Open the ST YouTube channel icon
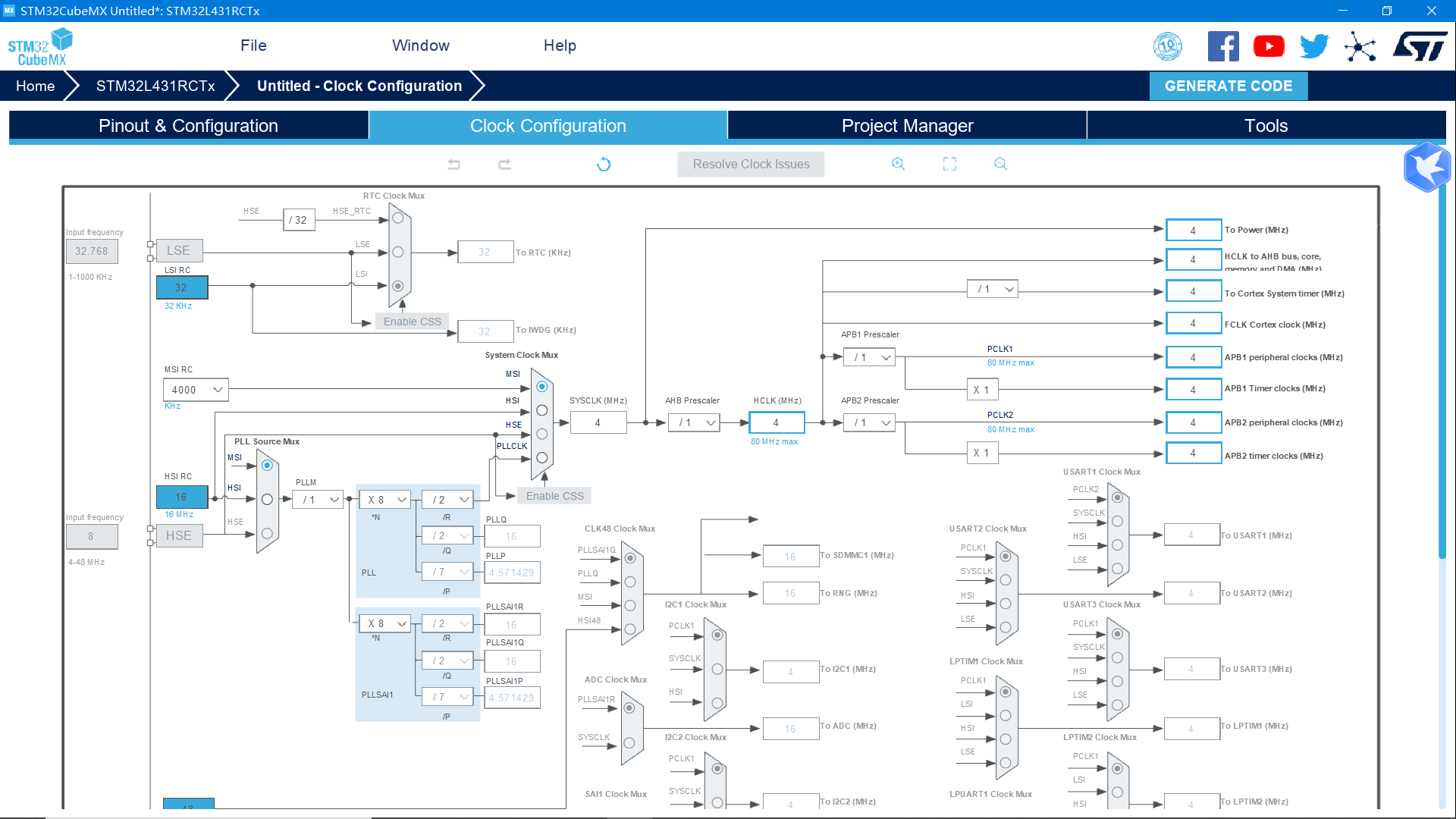1456x819 pixels. click(x=1268, y=46)
